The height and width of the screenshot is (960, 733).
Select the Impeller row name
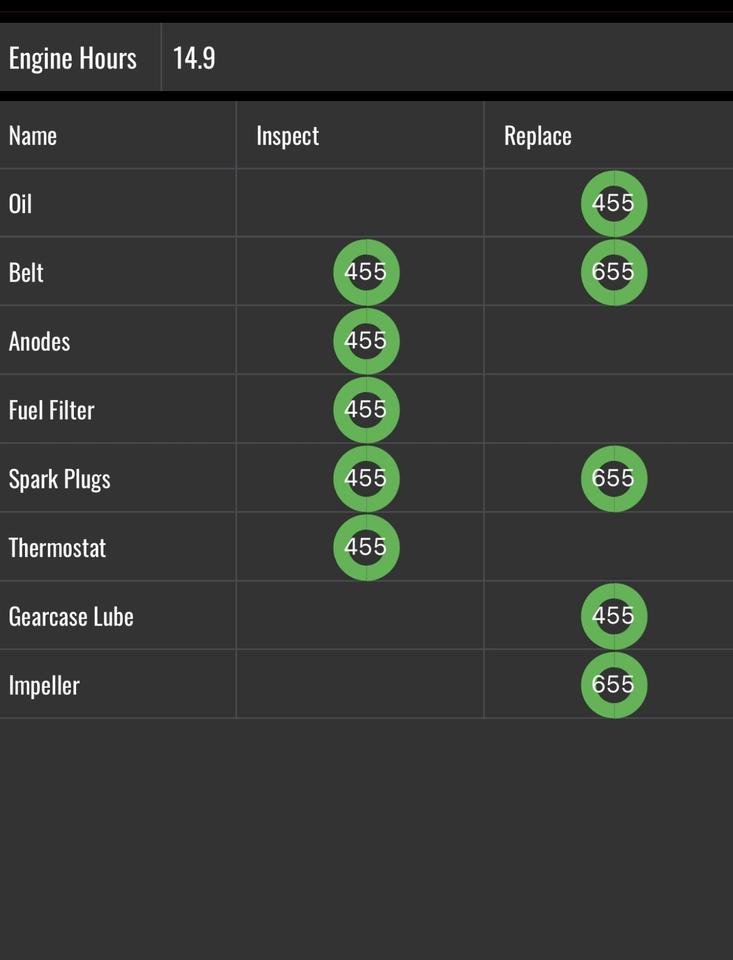click(x=44, y=686)
